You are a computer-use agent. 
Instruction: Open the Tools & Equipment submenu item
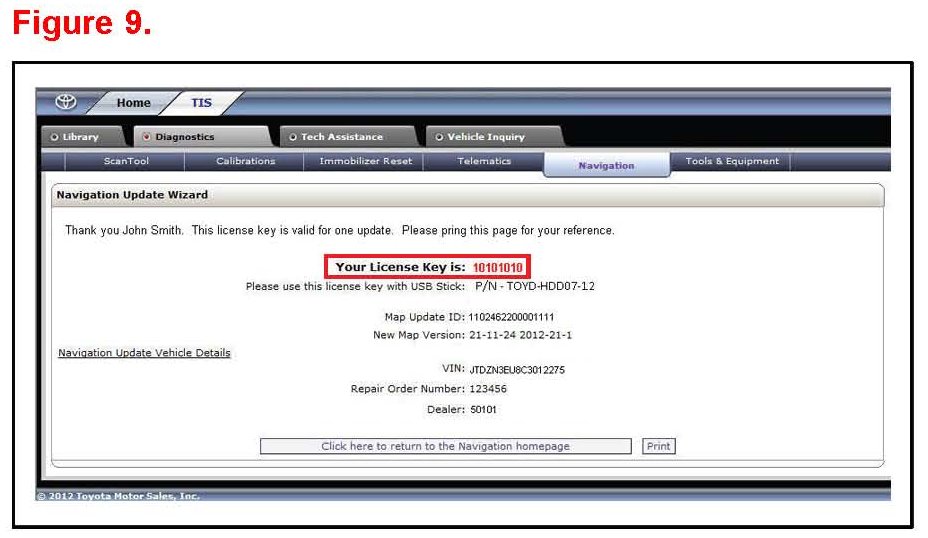click(x=732, y=161)
